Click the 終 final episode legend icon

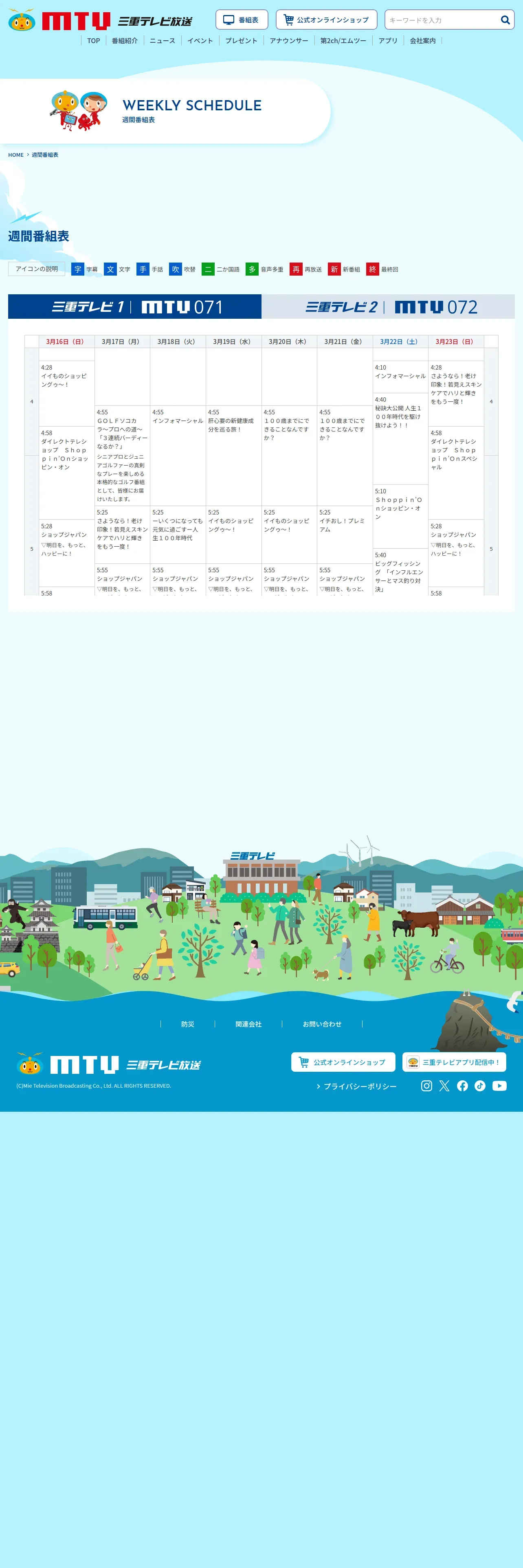[x=373, y=269]
